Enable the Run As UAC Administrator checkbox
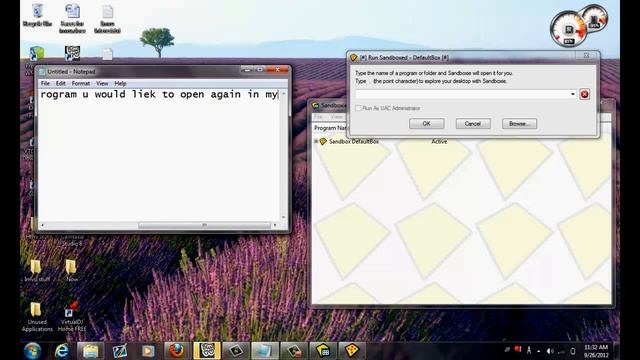The height and width of the screenshot is (360, 640). pos(358,108)
